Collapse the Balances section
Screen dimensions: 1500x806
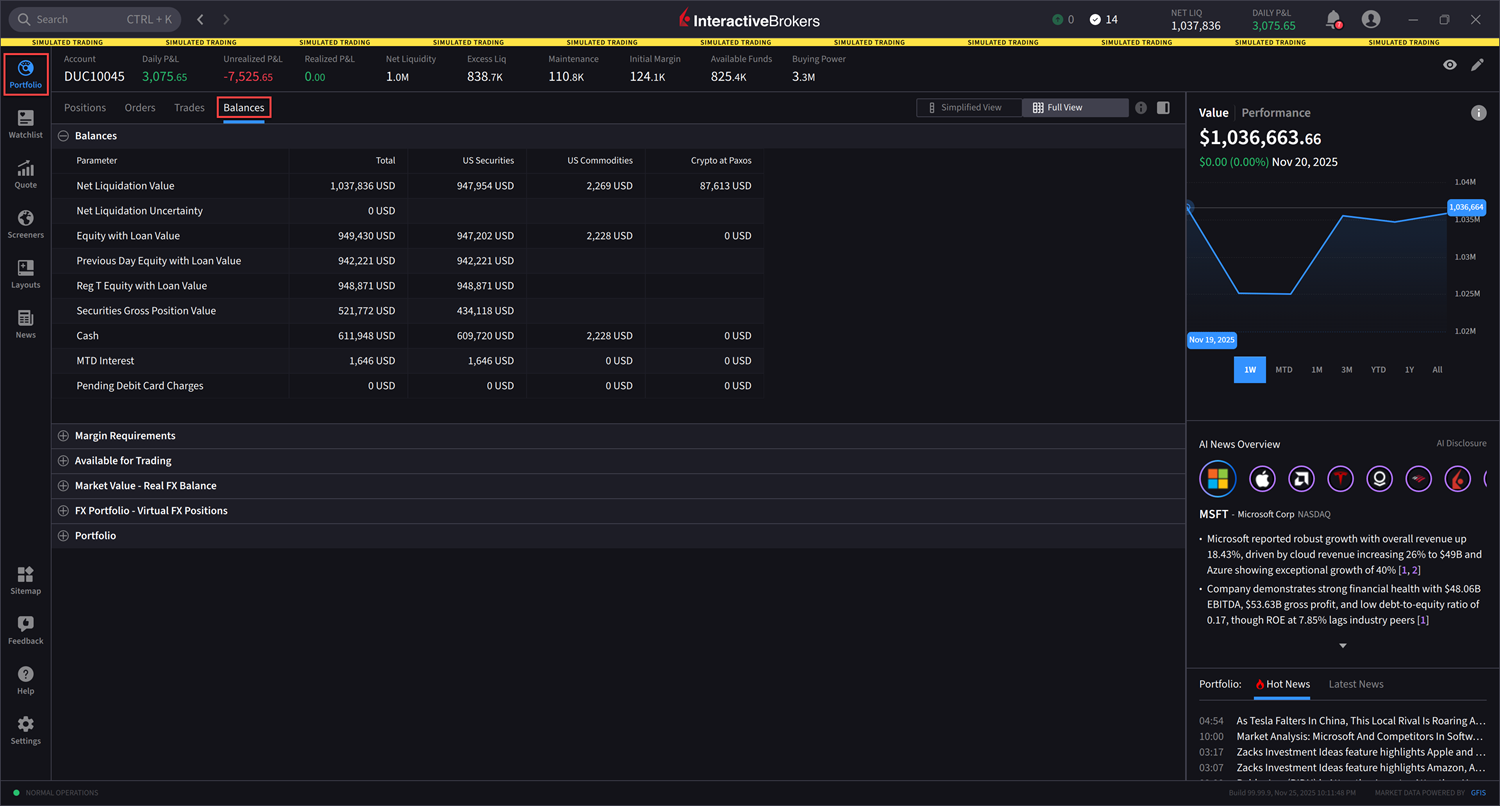(x=64, y=136)
